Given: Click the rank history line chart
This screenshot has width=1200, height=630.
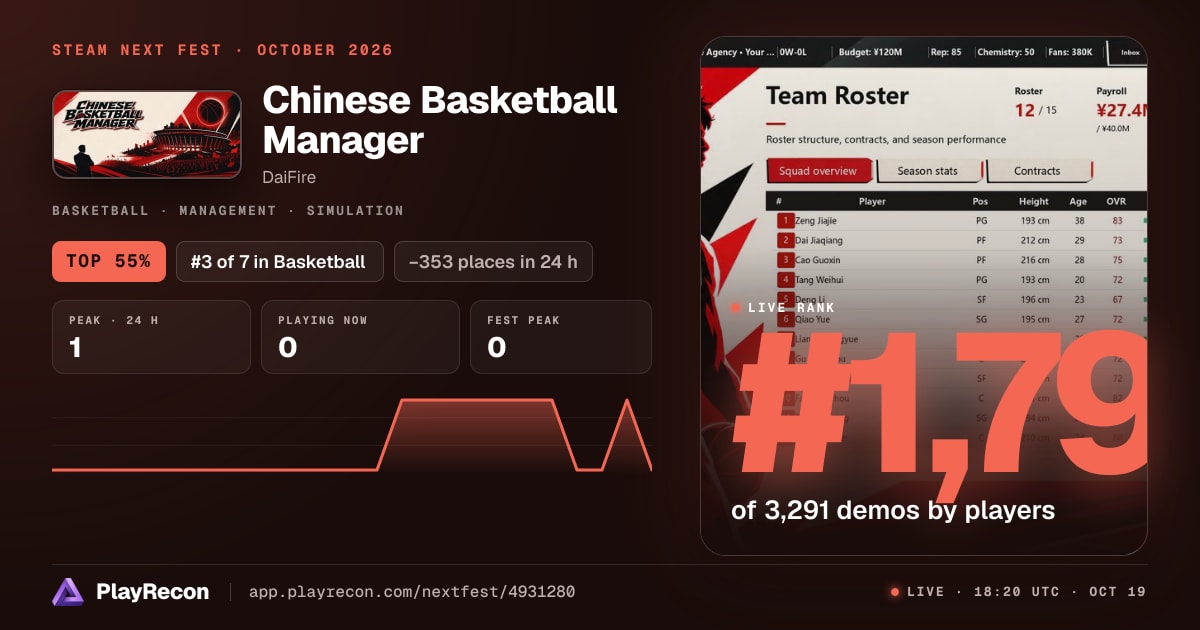Looking at the screenshot, I should tap(352, 435).
